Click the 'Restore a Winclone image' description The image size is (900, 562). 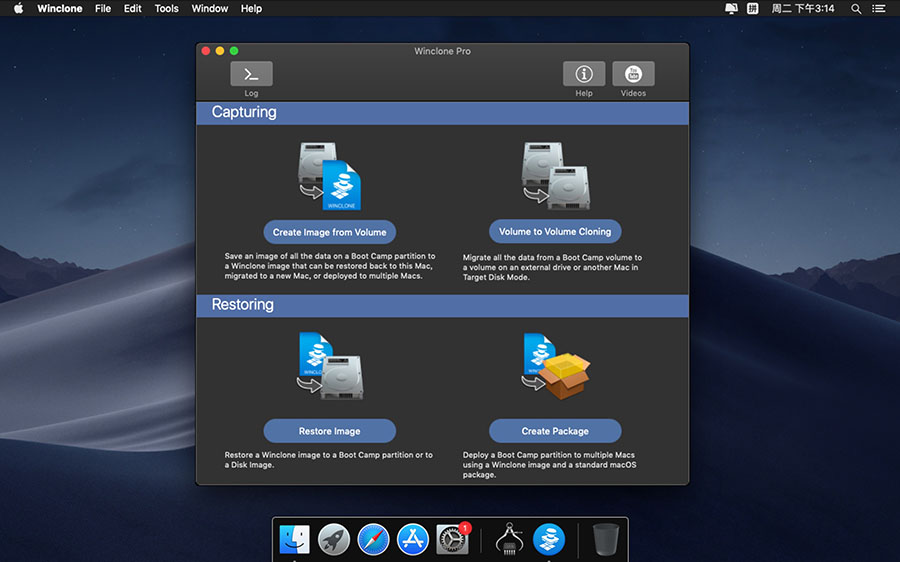(329, 460)
